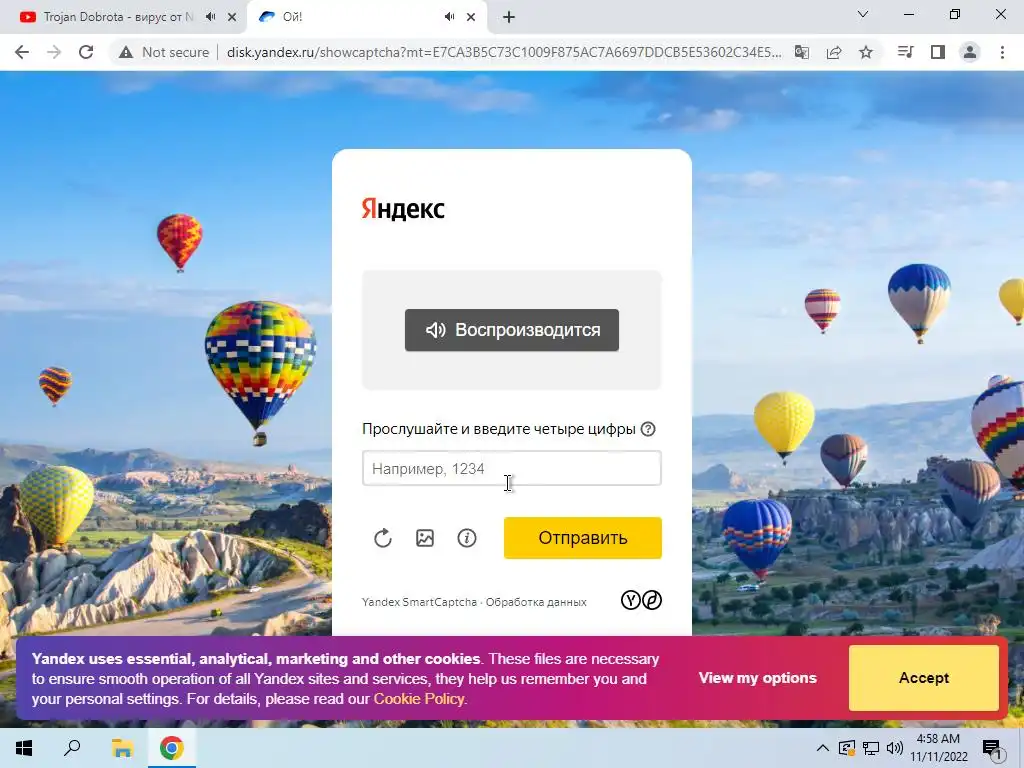This screenshot has height=768, width=1024.
Task: Click the help question mark beside digits prompt
Action: (x=648, y=429)
